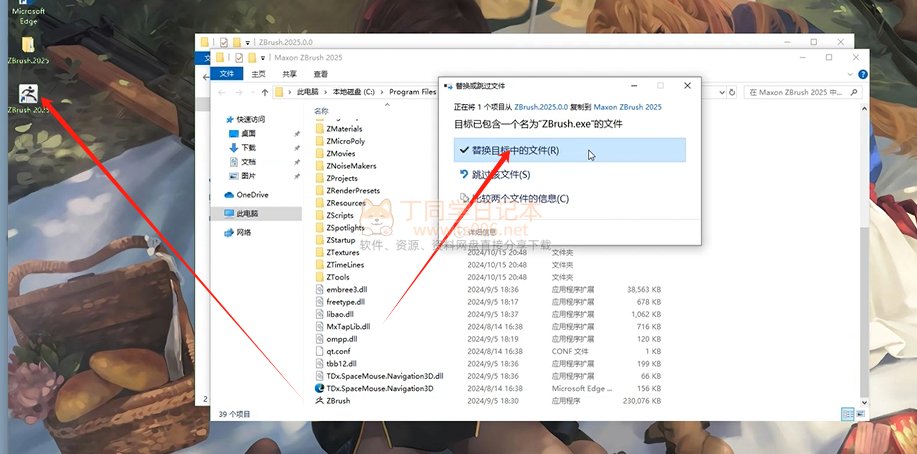The width and height of the screenshot is (917, 454).
Task: Select 此电脑 in navigation pane
Action: (x=249, y=214)
